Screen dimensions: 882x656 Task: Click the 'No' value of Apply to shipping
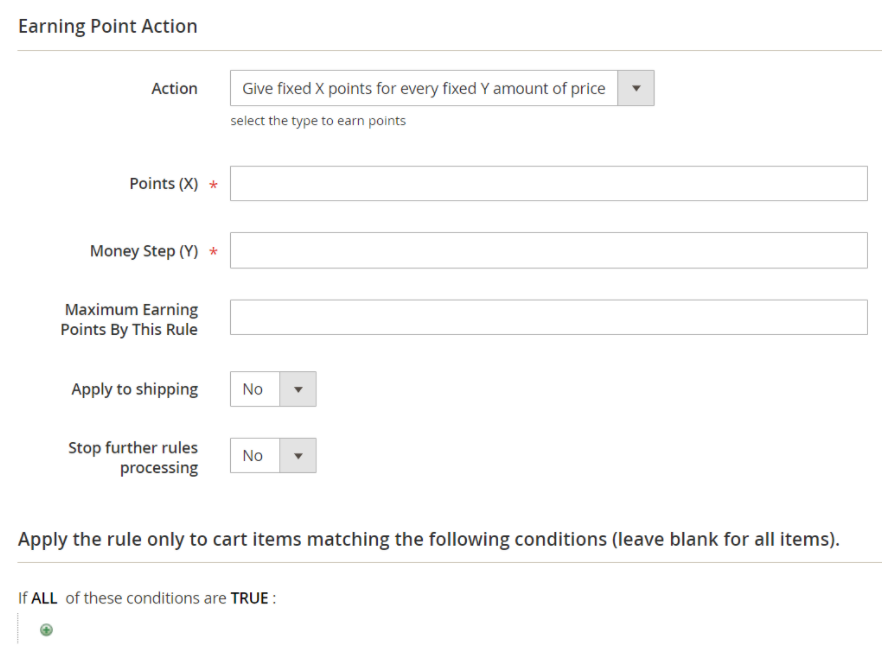click(x=254, y=389)
